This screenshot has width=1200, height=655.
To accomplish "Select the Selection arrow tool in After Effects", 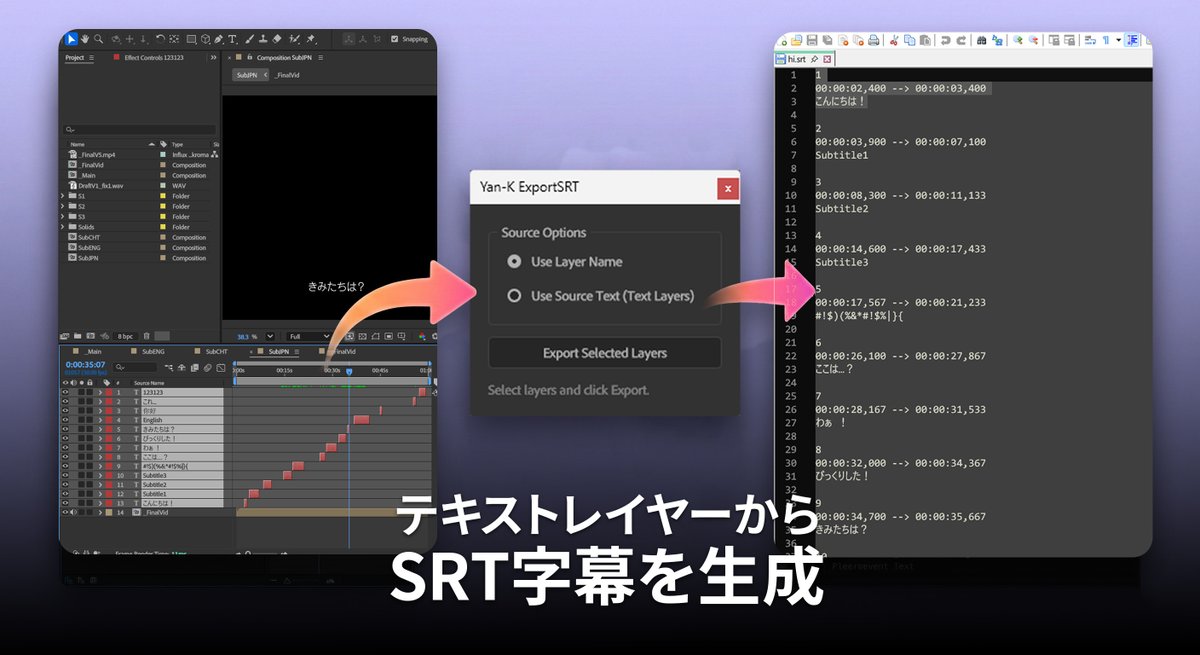I will (x=72, y=39).
